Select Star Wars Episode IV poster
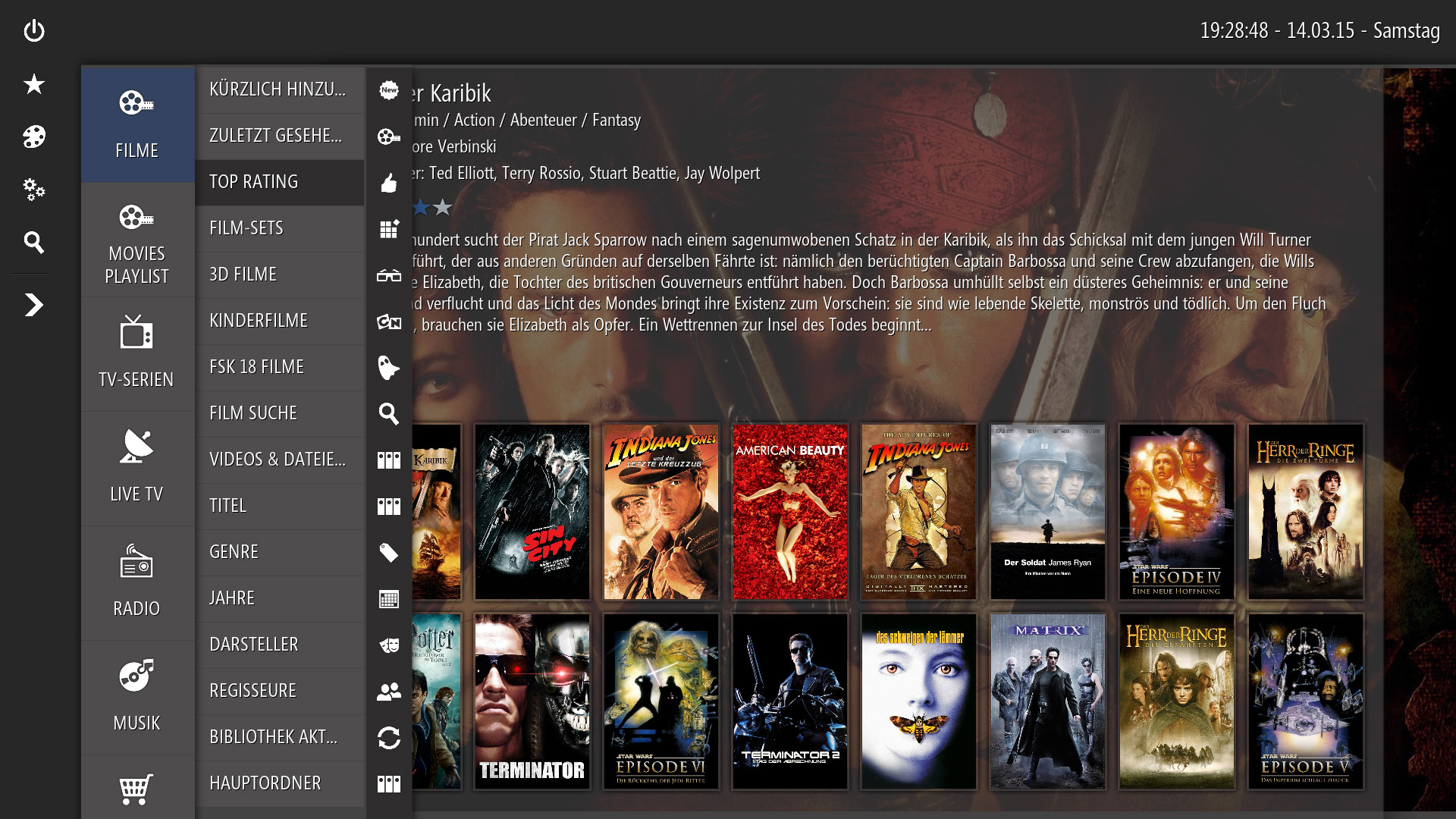The image size is (1456, 819). 1177,512
